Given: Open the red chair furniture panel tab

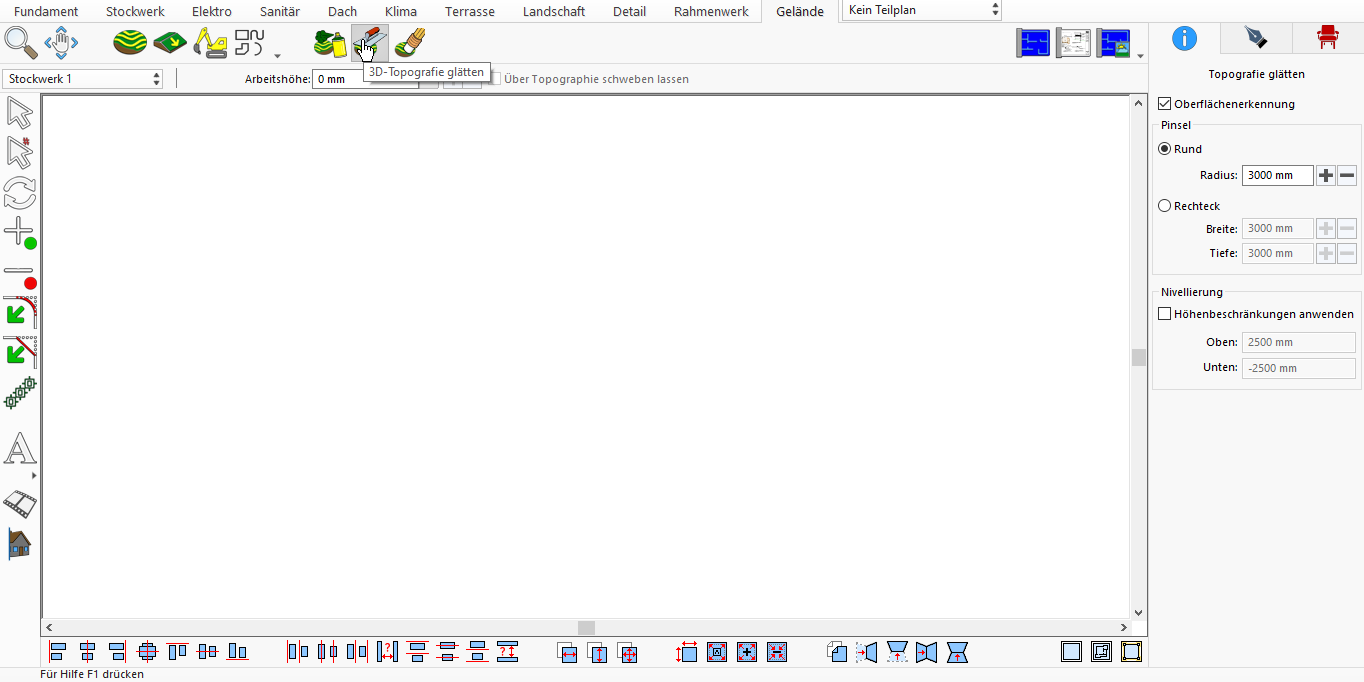Looking at the screenshot, I should (1328, 38).
